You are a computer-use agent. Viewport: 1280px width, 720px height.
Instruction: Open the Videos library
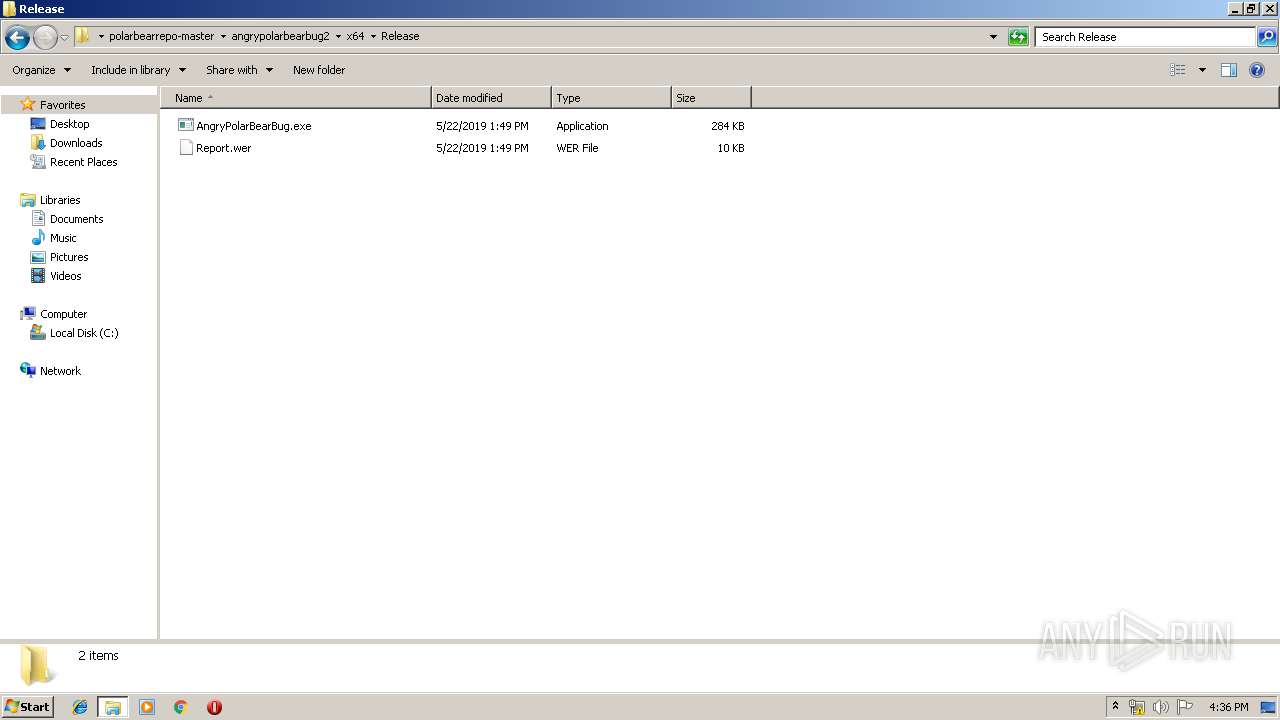pyautogui.click(x=65, y=276)
